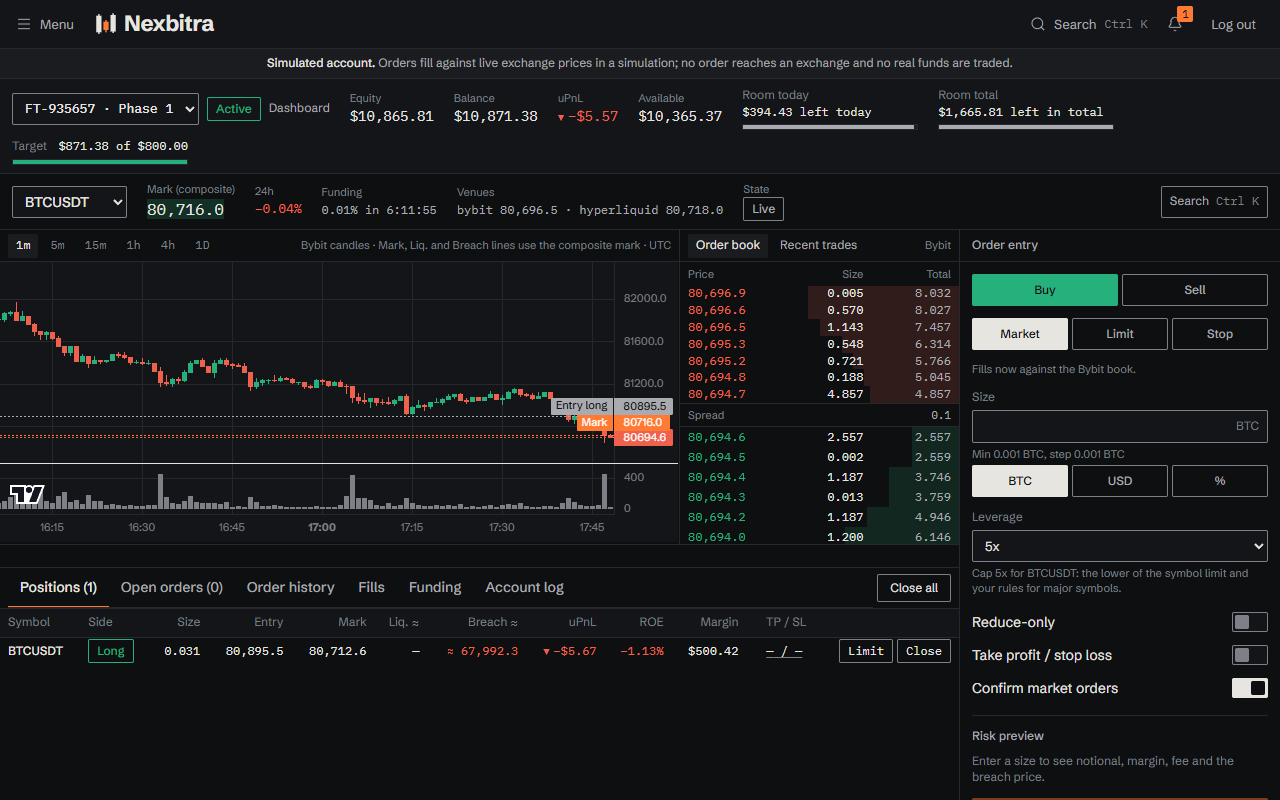Toggle Take profit / stop loss switch

[1250, 655]
